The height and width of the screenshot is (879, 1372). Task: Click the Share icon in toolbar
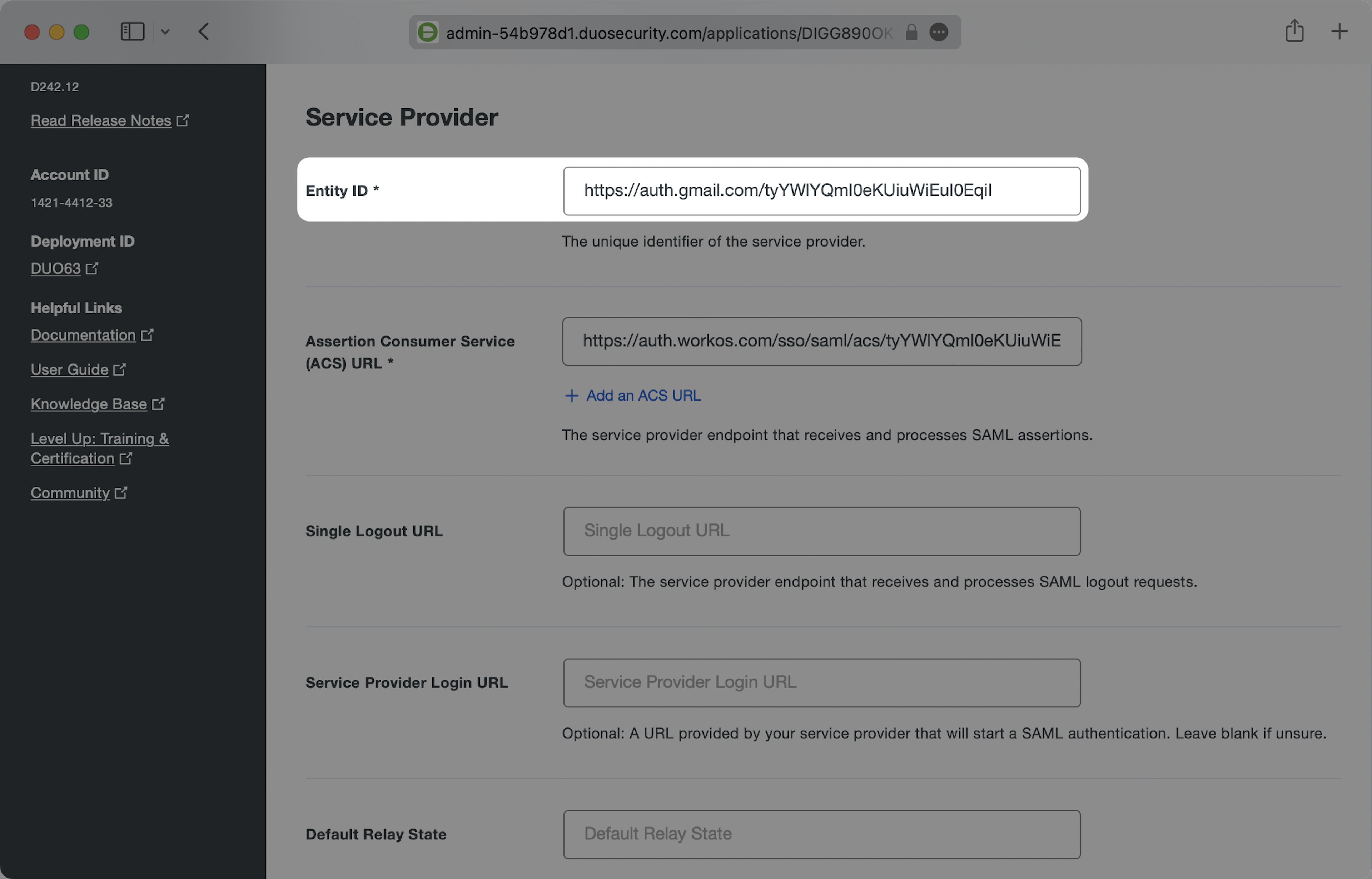[1294, 31]
